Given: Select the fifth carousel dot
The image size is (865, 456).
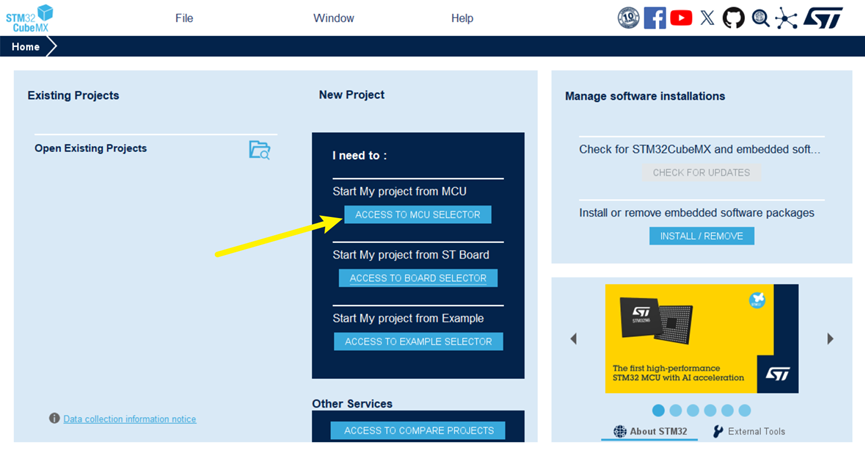Looking at the screenshot, I should (728, 410).
